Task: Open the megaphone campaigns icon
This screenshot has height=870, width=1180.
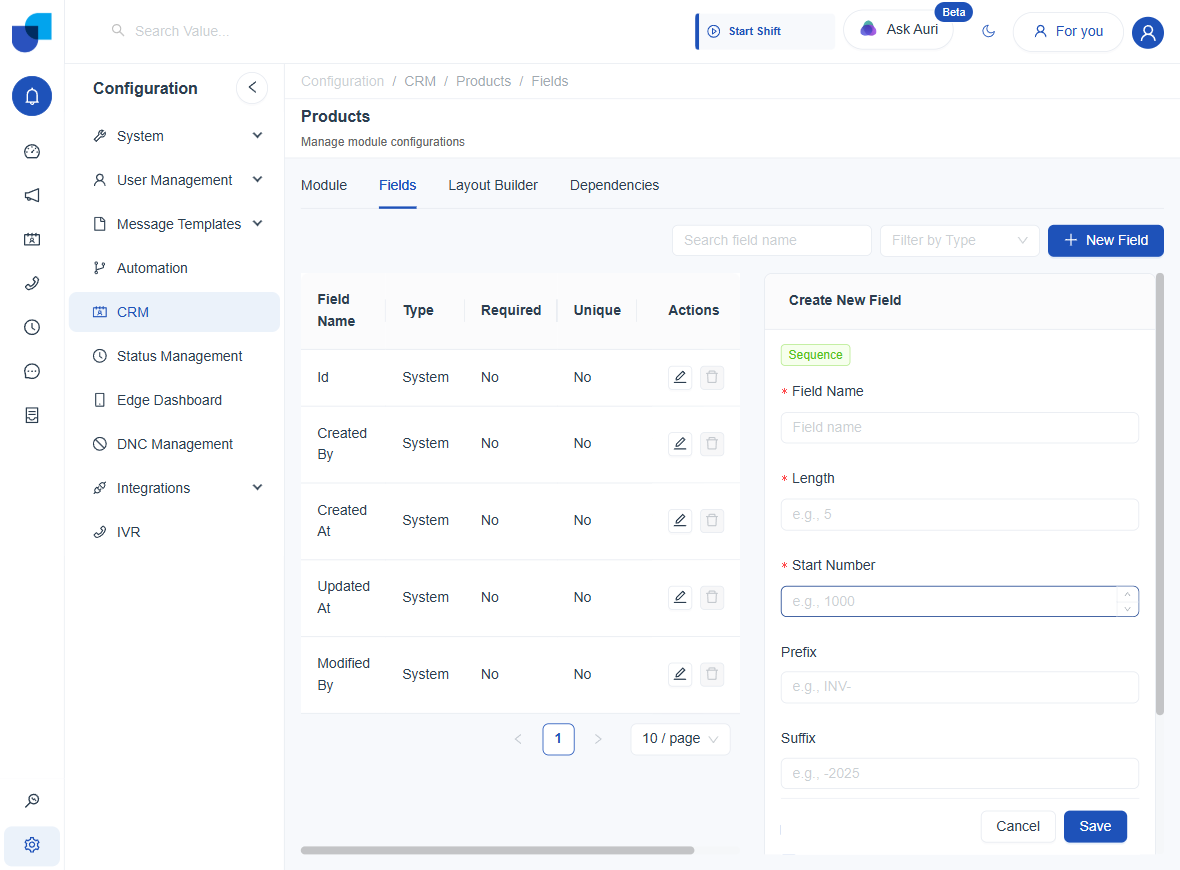Action: [32, 196]
